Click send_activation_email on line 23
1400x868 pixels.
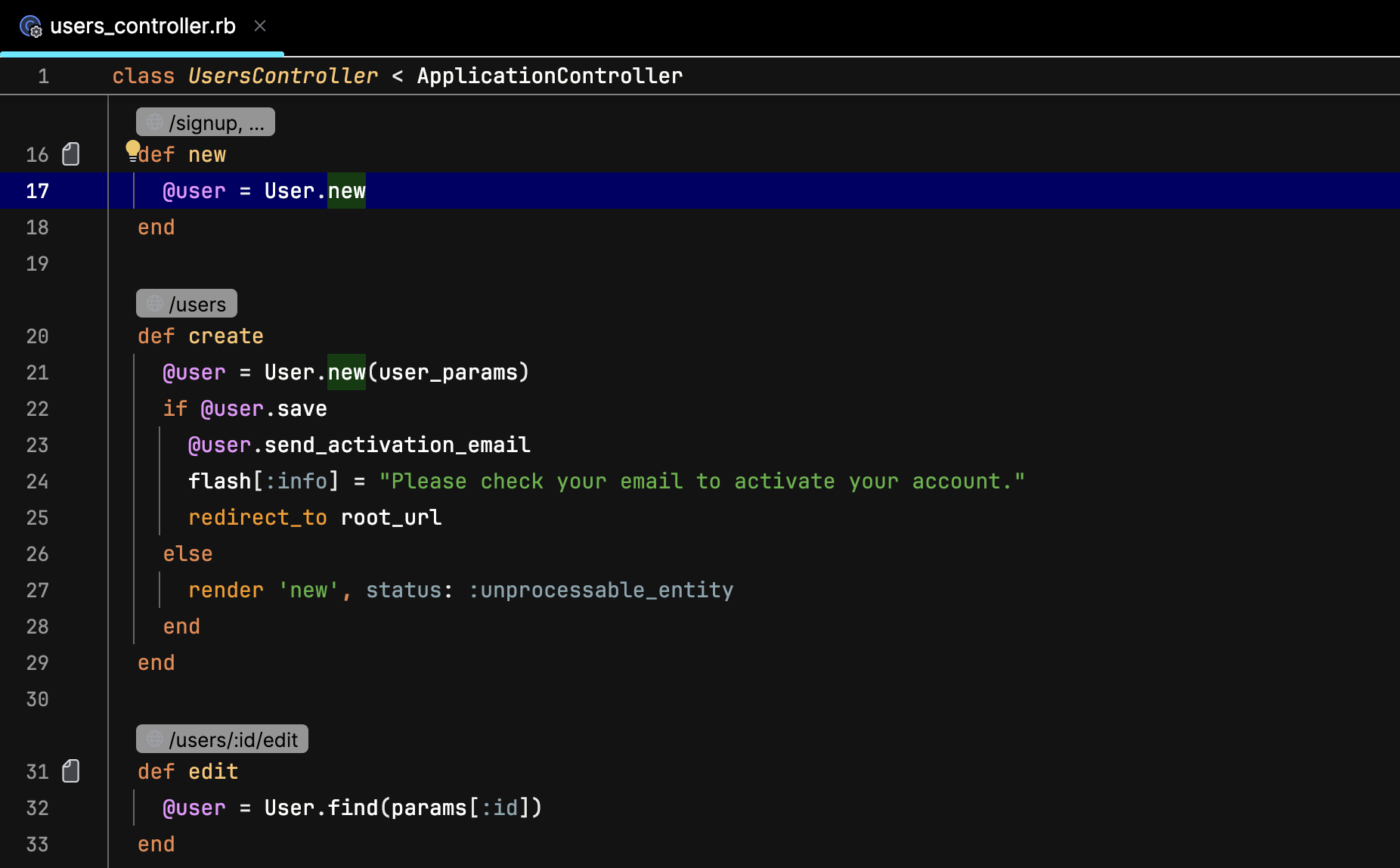click(x=396, y=444)
